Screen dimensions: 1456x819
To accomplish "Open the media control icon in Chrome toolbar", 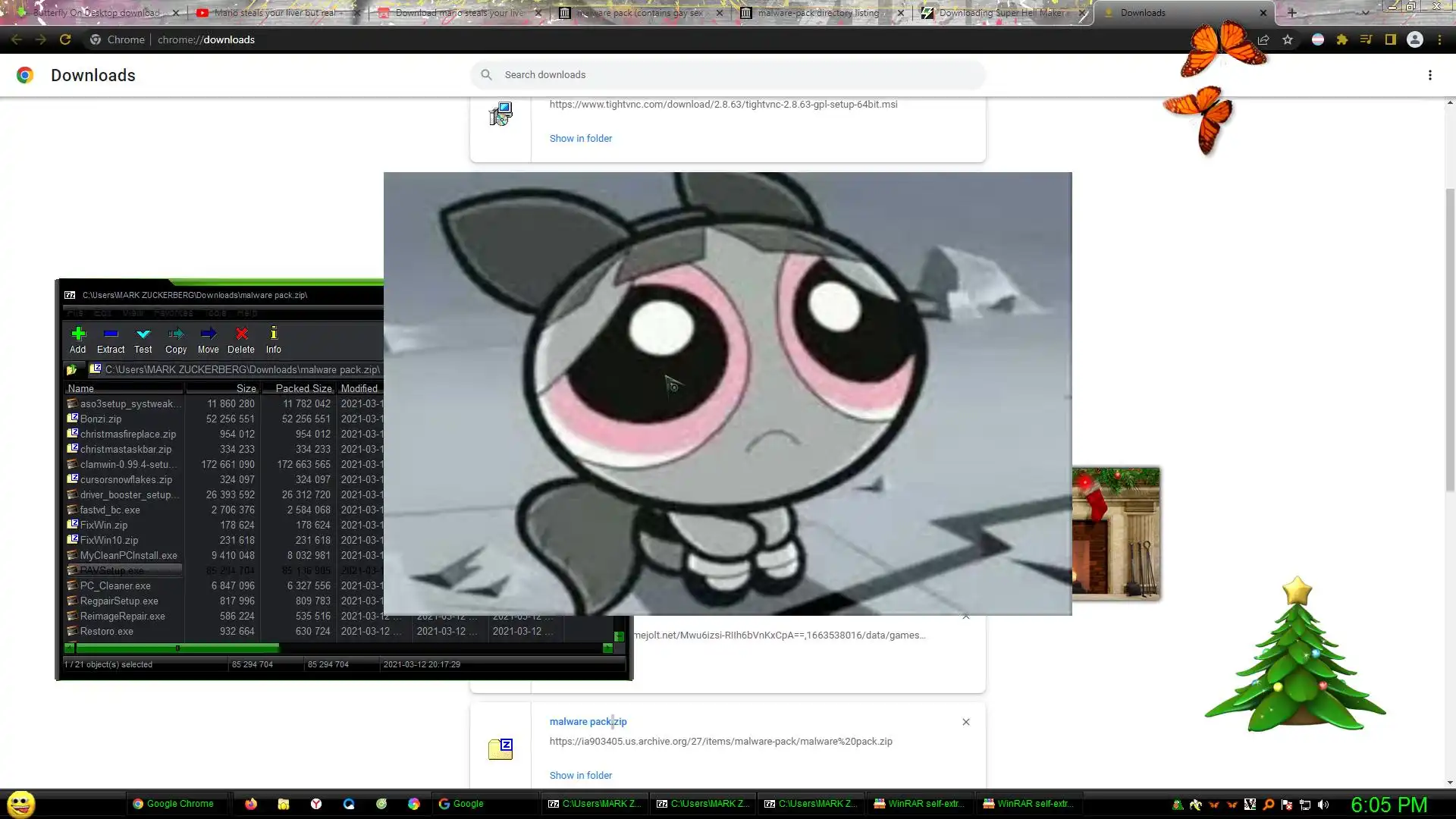I will [1366, 39].
